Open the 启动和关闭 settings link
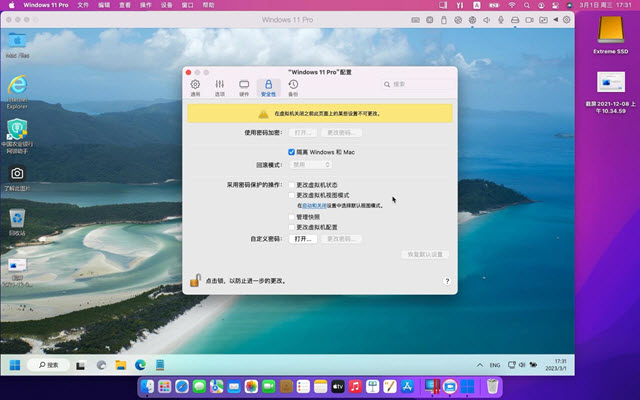This screenshot has width=640, height=400. (x=314, y=206)
